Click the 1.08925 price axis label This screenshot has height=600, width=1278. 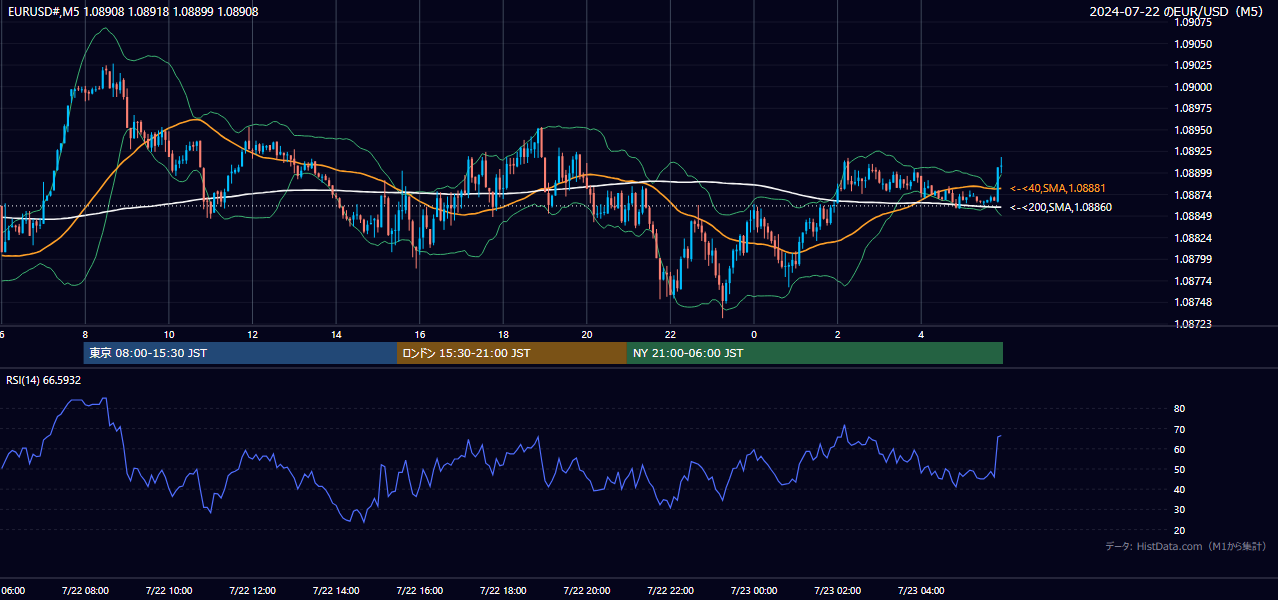(1192, 151)
